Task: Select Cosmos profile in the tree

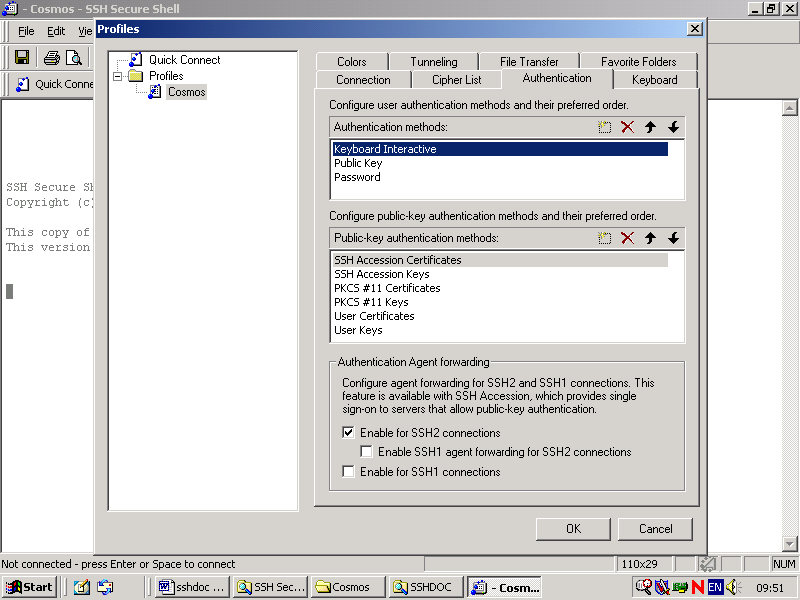Action: (x=186, y=92)
